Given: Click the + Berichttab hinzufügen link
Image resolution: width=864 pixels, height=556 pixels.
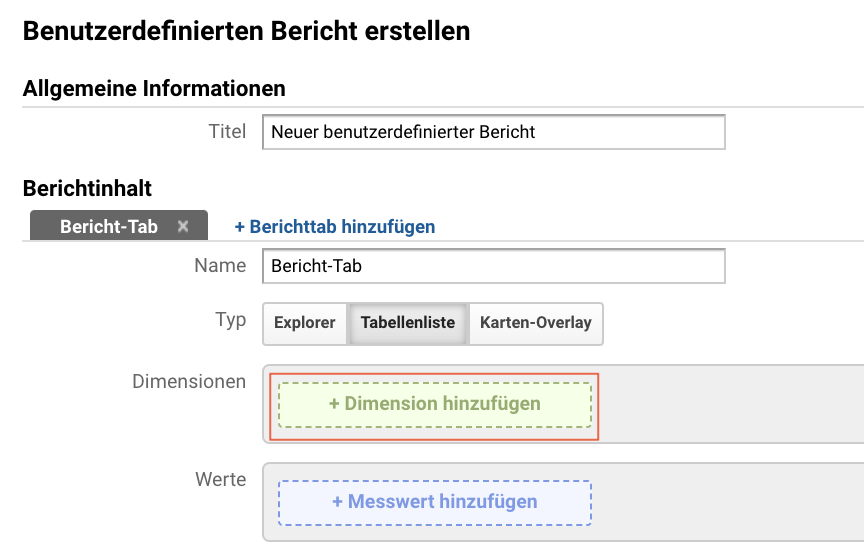Looking at the screenshot, I should pyautogui.click(x=335, y=226).
